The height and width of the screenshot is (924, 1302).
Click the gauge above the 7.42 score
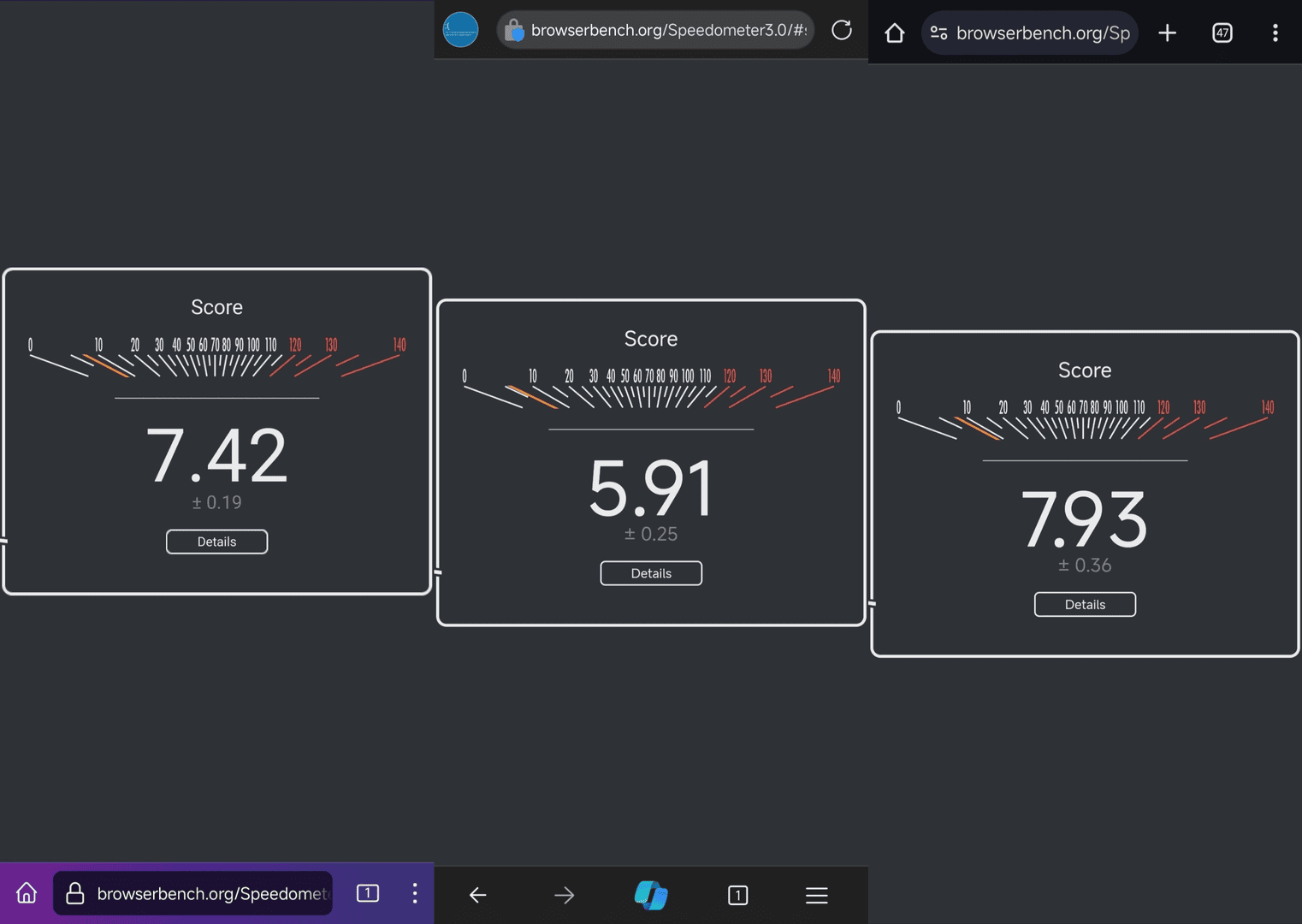(216, 357)
